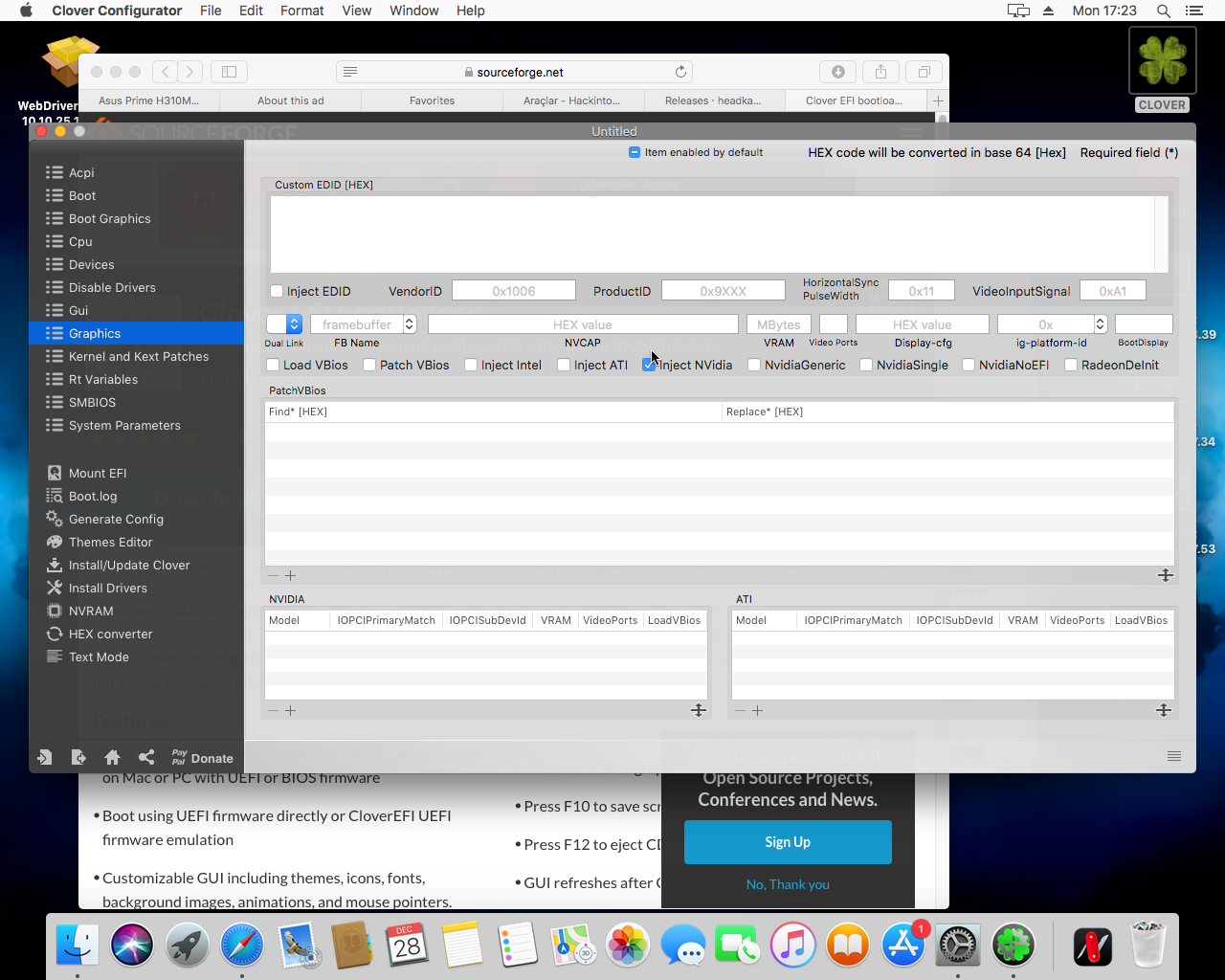Click the VendorID input field
The image size is (1225, 980).
click(x=513, y=291)
